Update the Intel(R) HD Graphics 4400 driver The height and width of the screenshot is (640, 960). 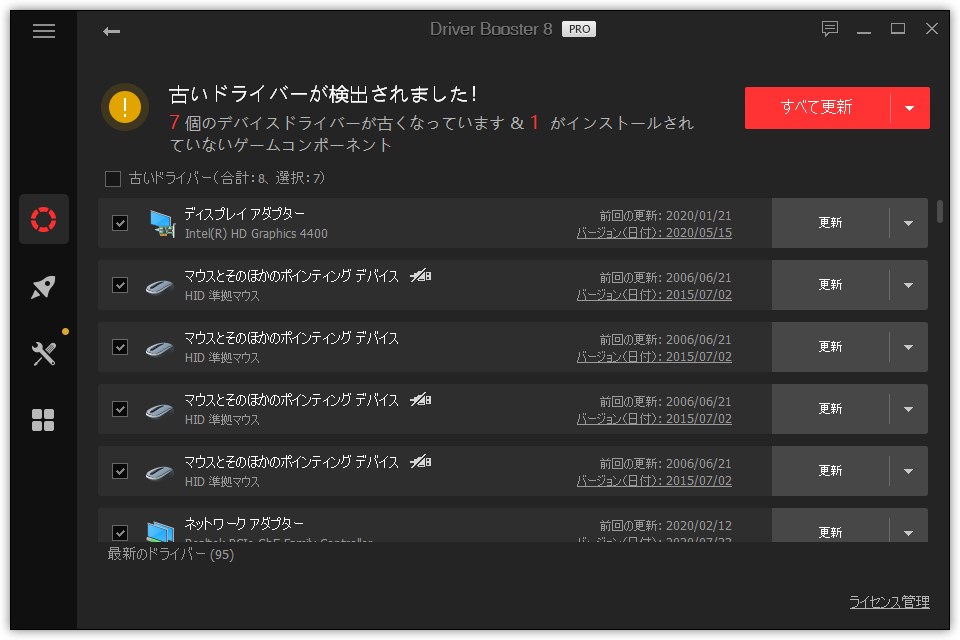pyautogui.click(x=830, y=223)
